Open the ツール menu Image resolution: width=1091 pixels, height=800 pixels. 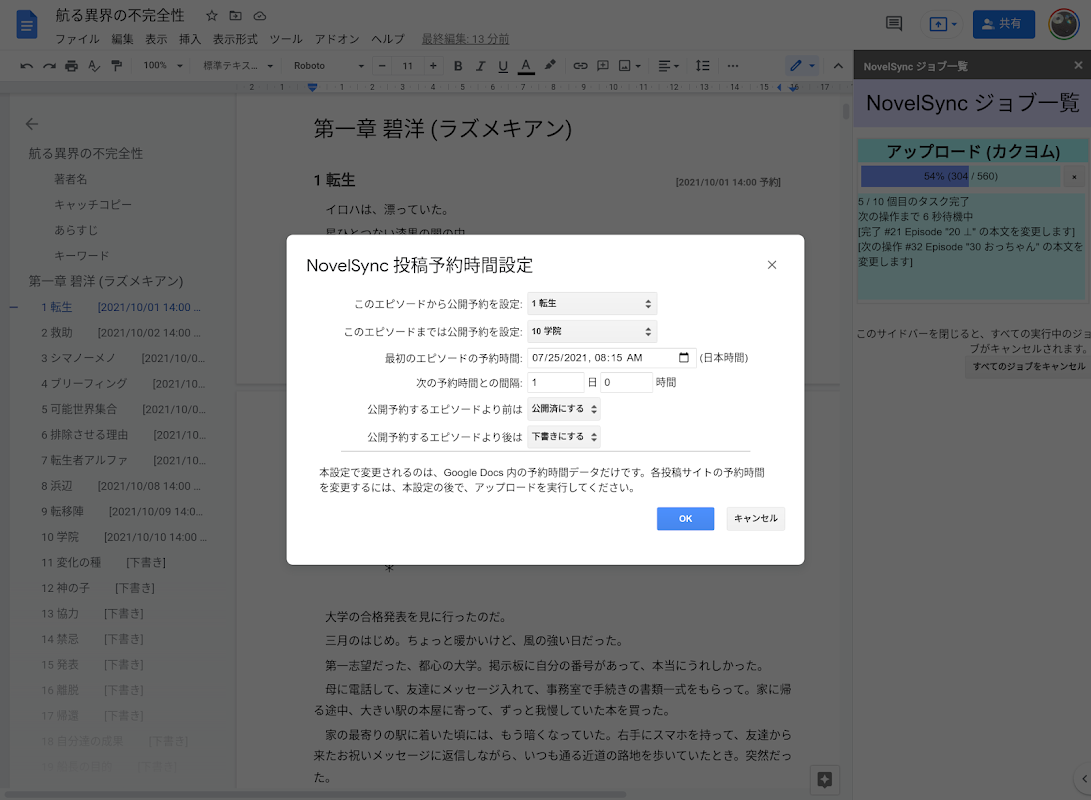coord(286,39)
